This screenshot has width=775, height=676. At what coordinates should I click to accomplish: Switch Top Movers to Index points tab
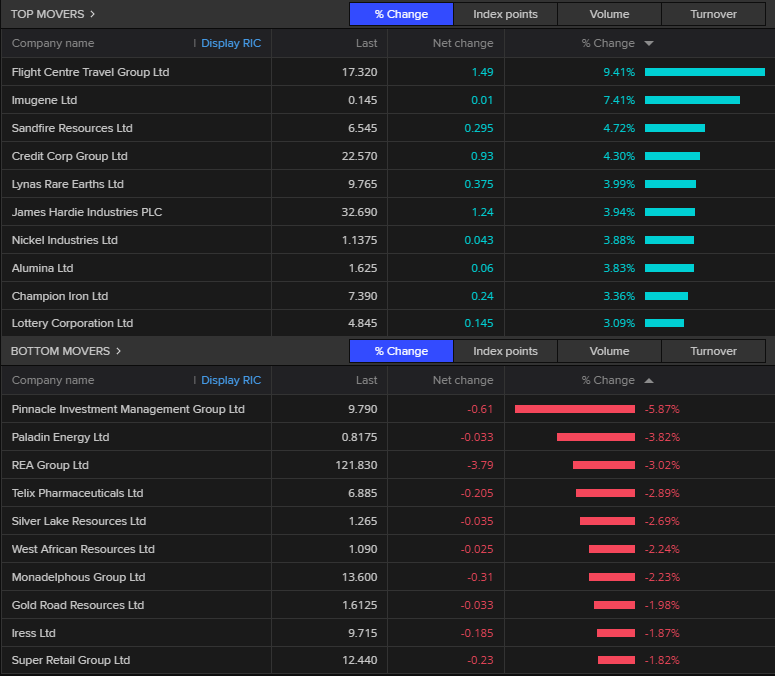click(x=505, y=14)
